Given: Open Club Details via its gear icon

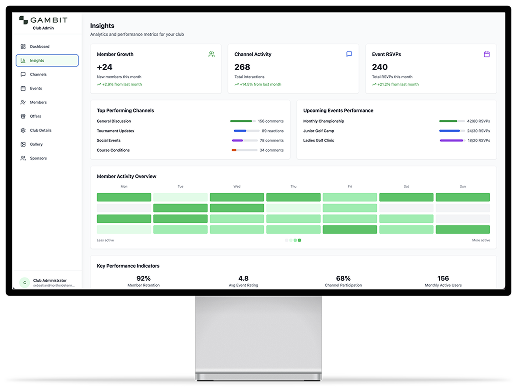Looking at the screenshot, I should 23,130.
